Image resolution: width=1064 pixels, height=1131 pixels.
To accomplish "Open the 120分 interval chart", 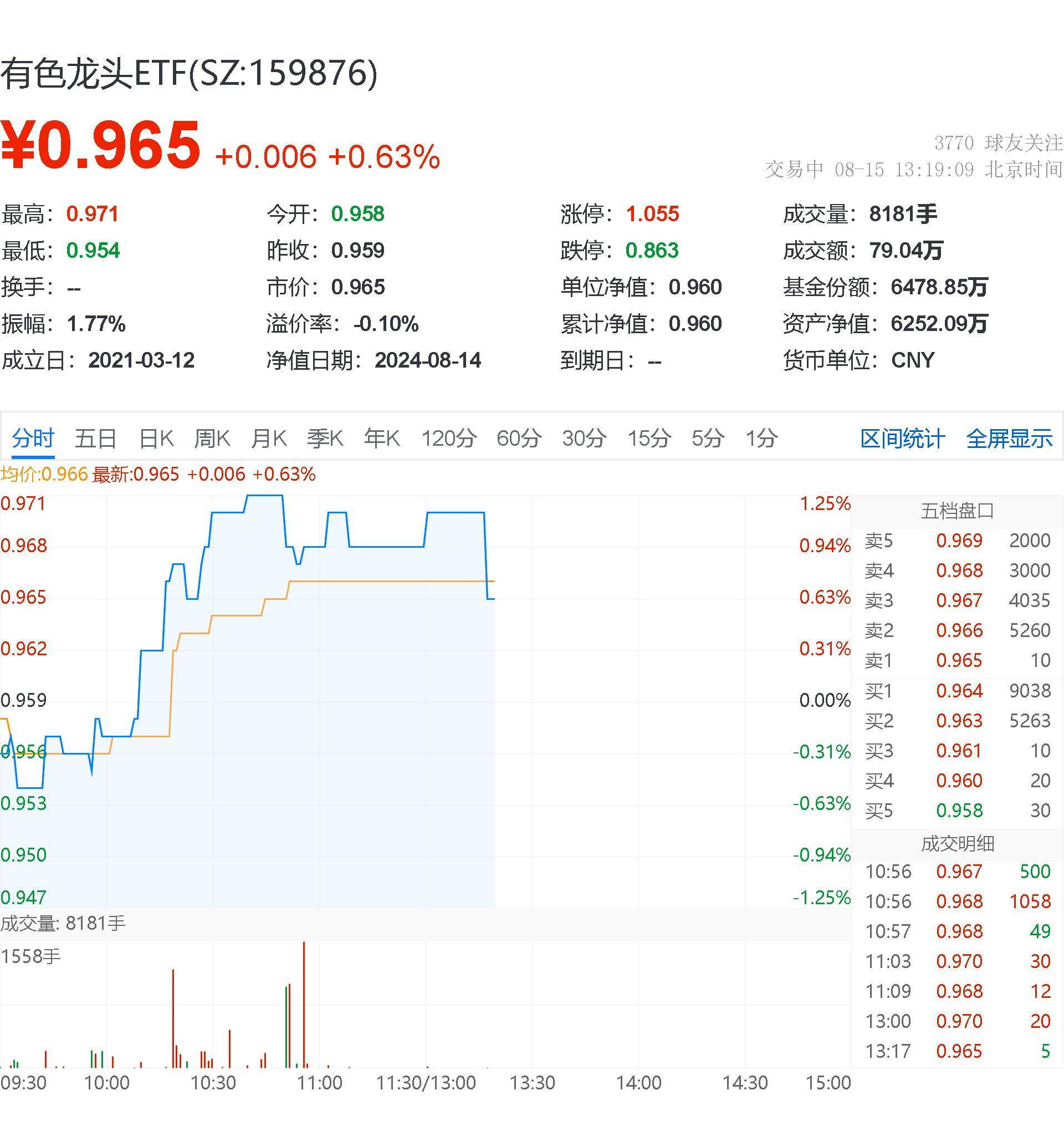I will click(x=449, y=438).
